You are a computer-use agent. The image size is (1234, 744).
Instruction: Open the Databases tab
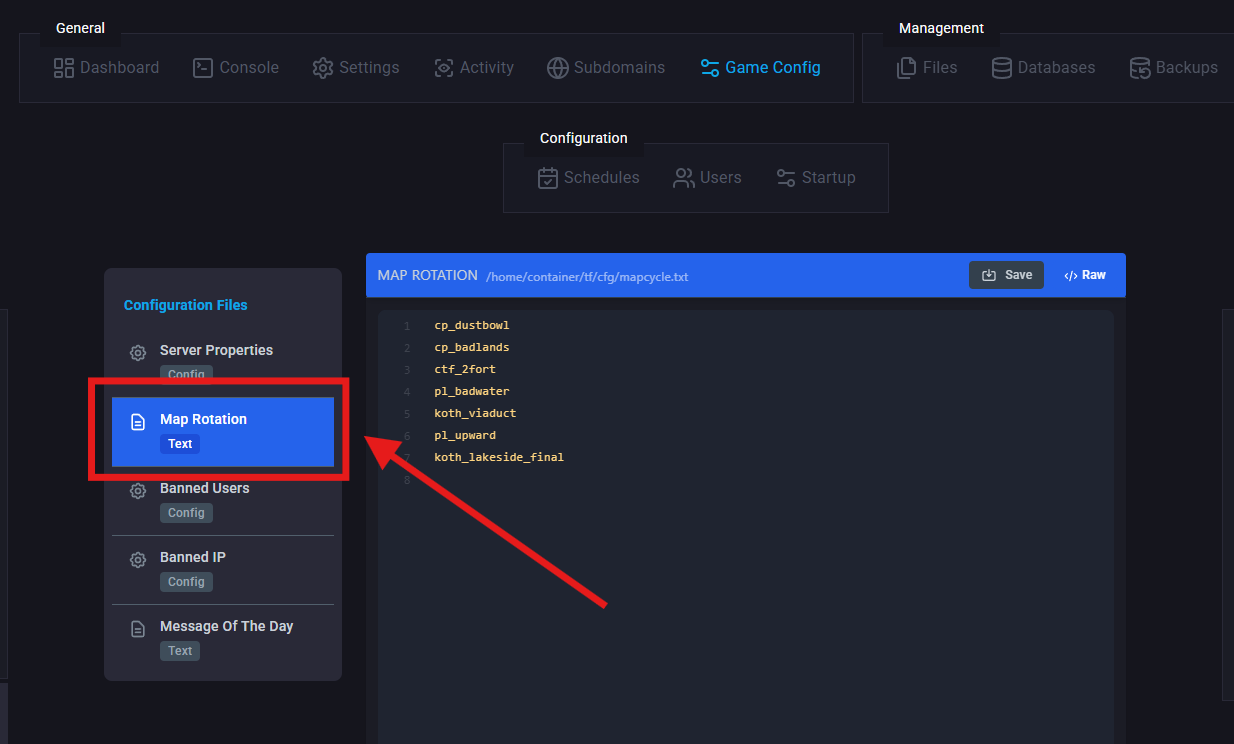coord(1043,68)
